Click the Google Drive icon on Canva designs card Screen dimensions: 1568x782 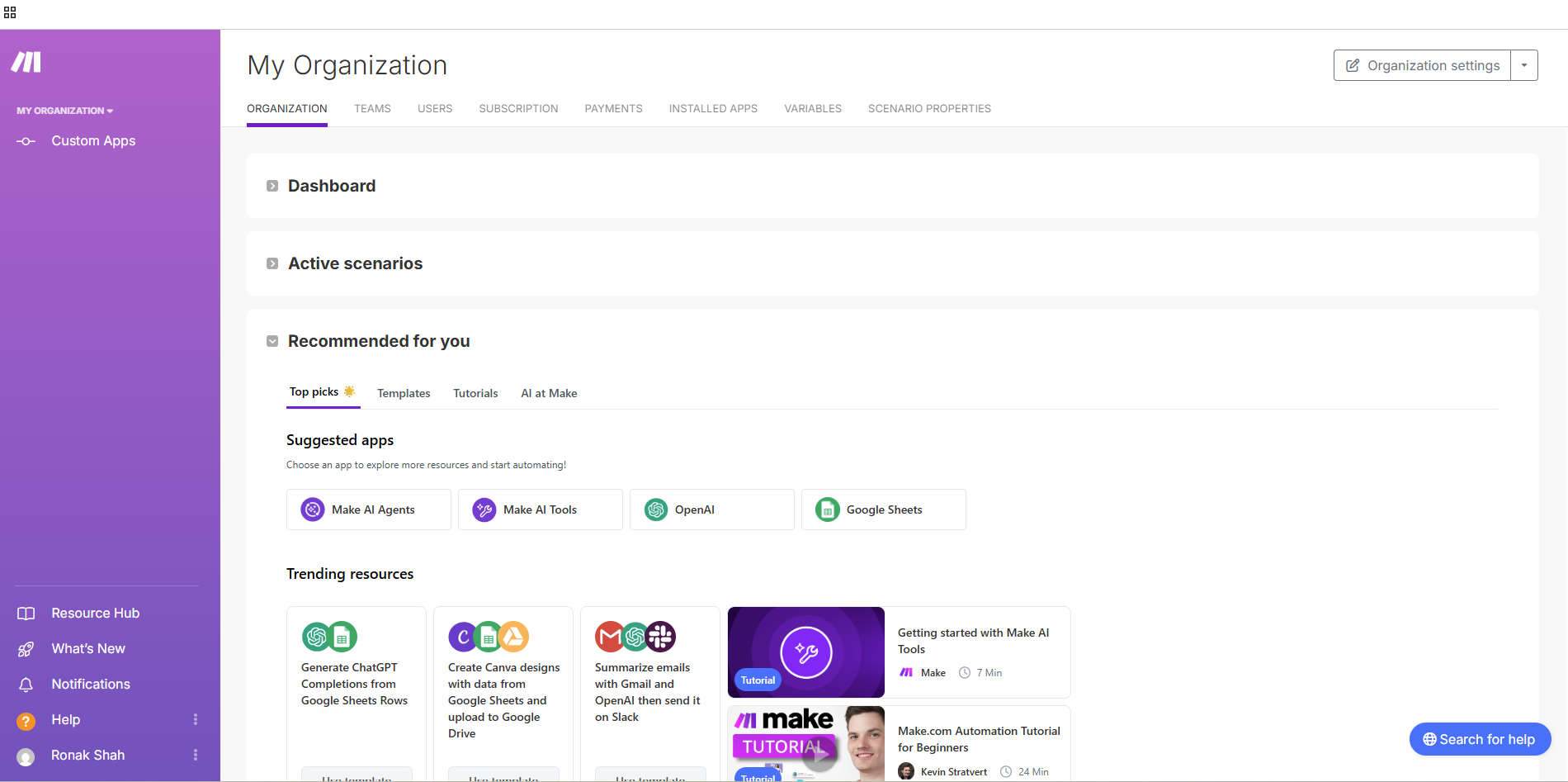[x=514, y=637]
